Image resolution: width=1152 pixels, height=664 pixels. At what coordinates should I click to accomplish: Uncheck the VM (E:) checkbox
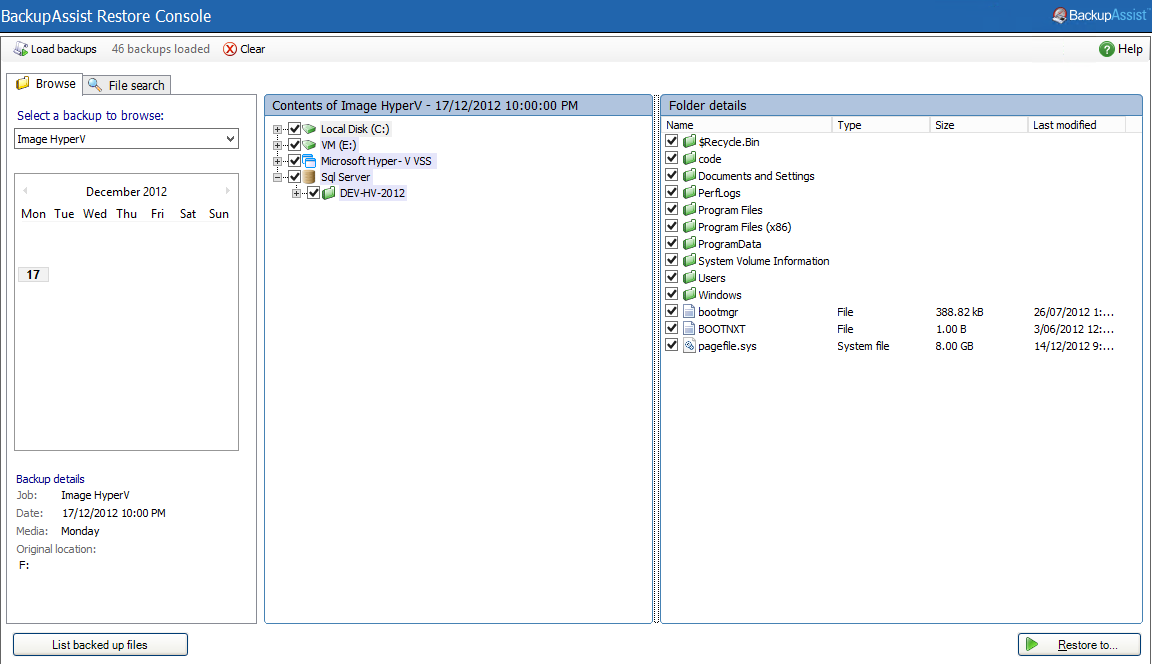point(294,145)
